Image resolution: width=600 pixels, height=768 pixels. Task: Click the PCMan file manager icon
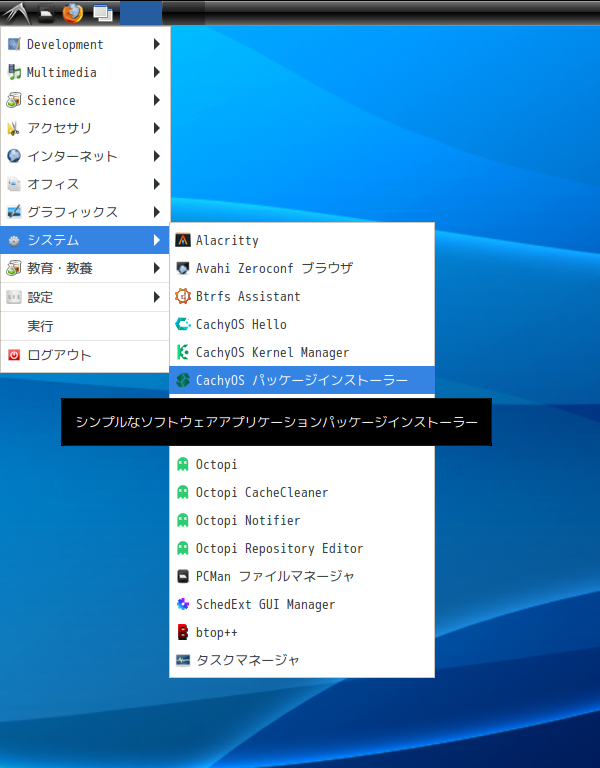tap(183, 576)
